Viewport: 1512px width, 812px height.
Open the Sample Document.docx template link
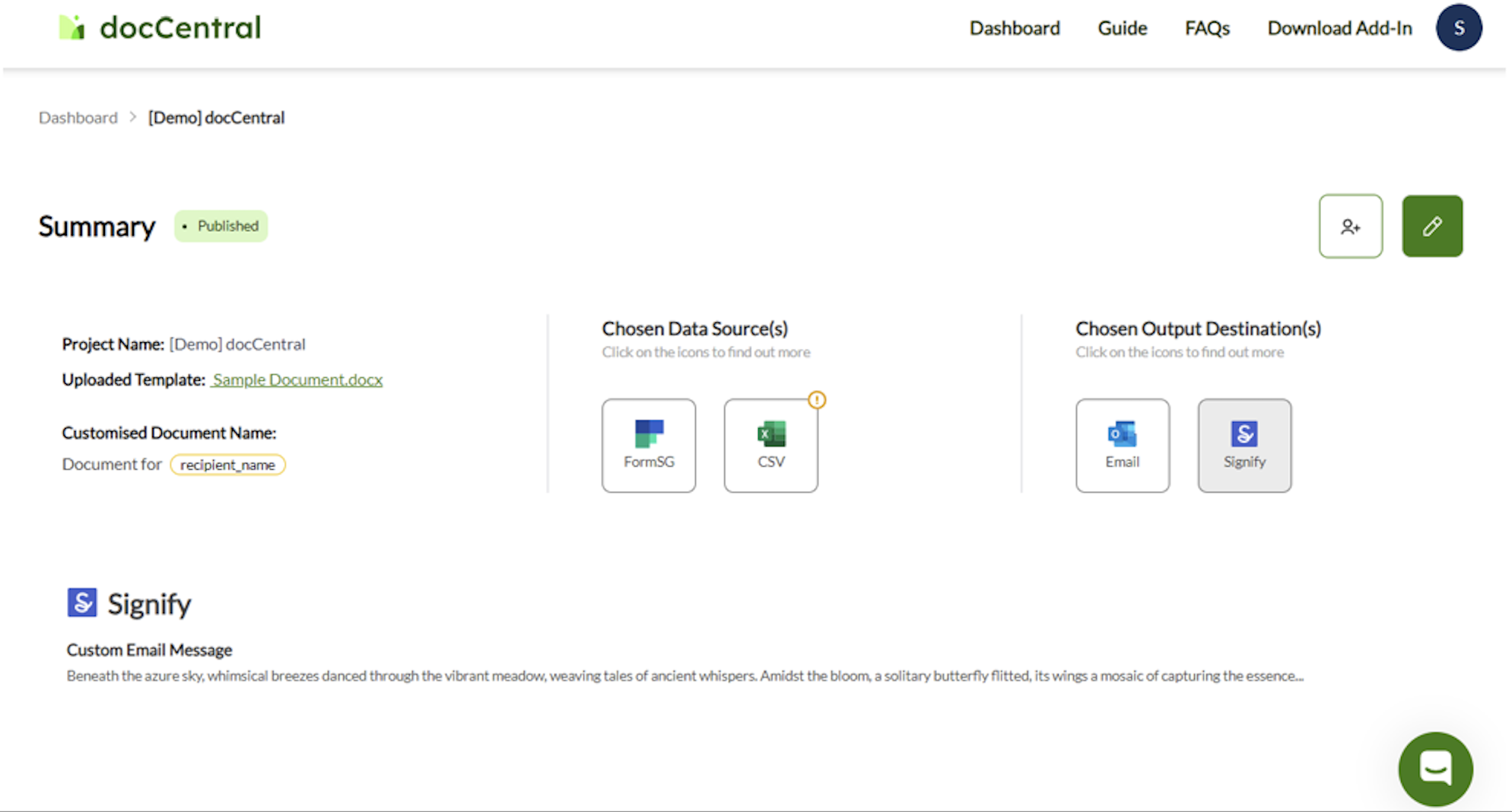click(297, 379)
